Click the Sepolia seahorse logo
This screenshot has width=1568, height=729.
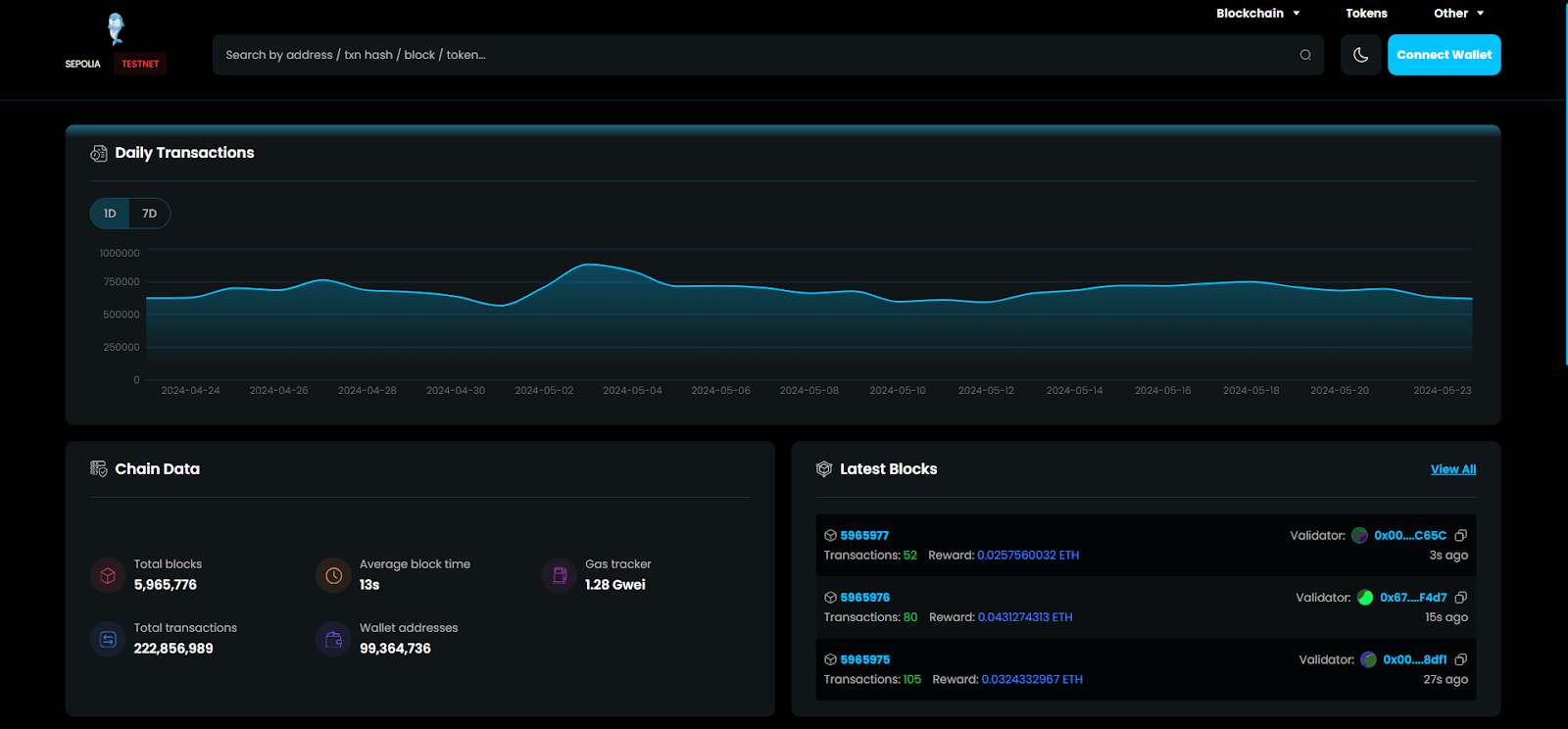(x=116, y=29)
